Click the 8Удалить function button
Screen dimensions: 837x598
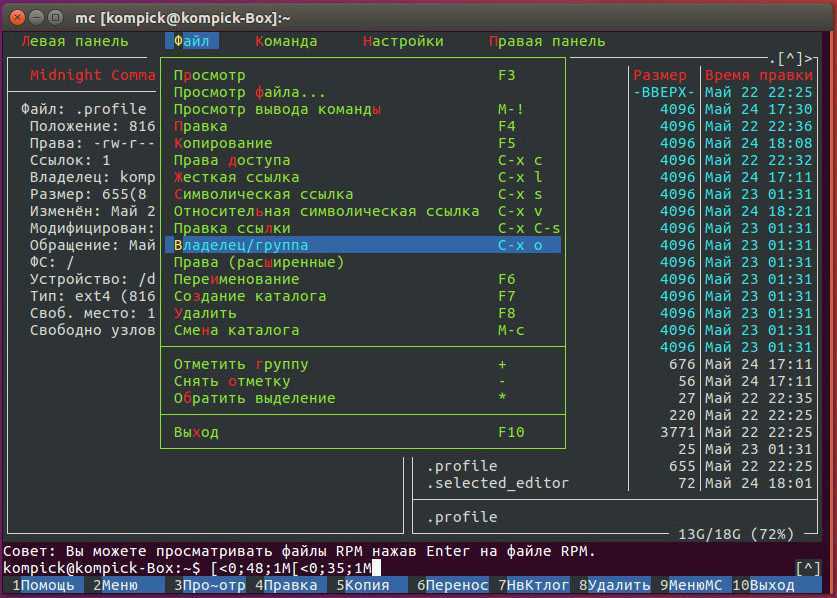[x=619, y=585]
